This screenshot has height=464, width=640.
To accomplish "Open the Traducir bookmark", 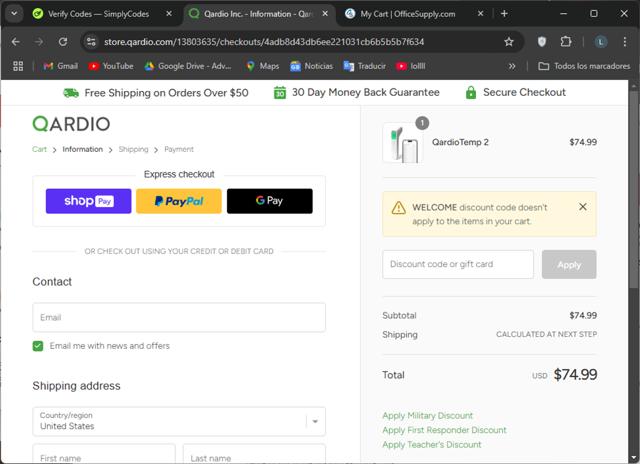I will pos(364,66).
